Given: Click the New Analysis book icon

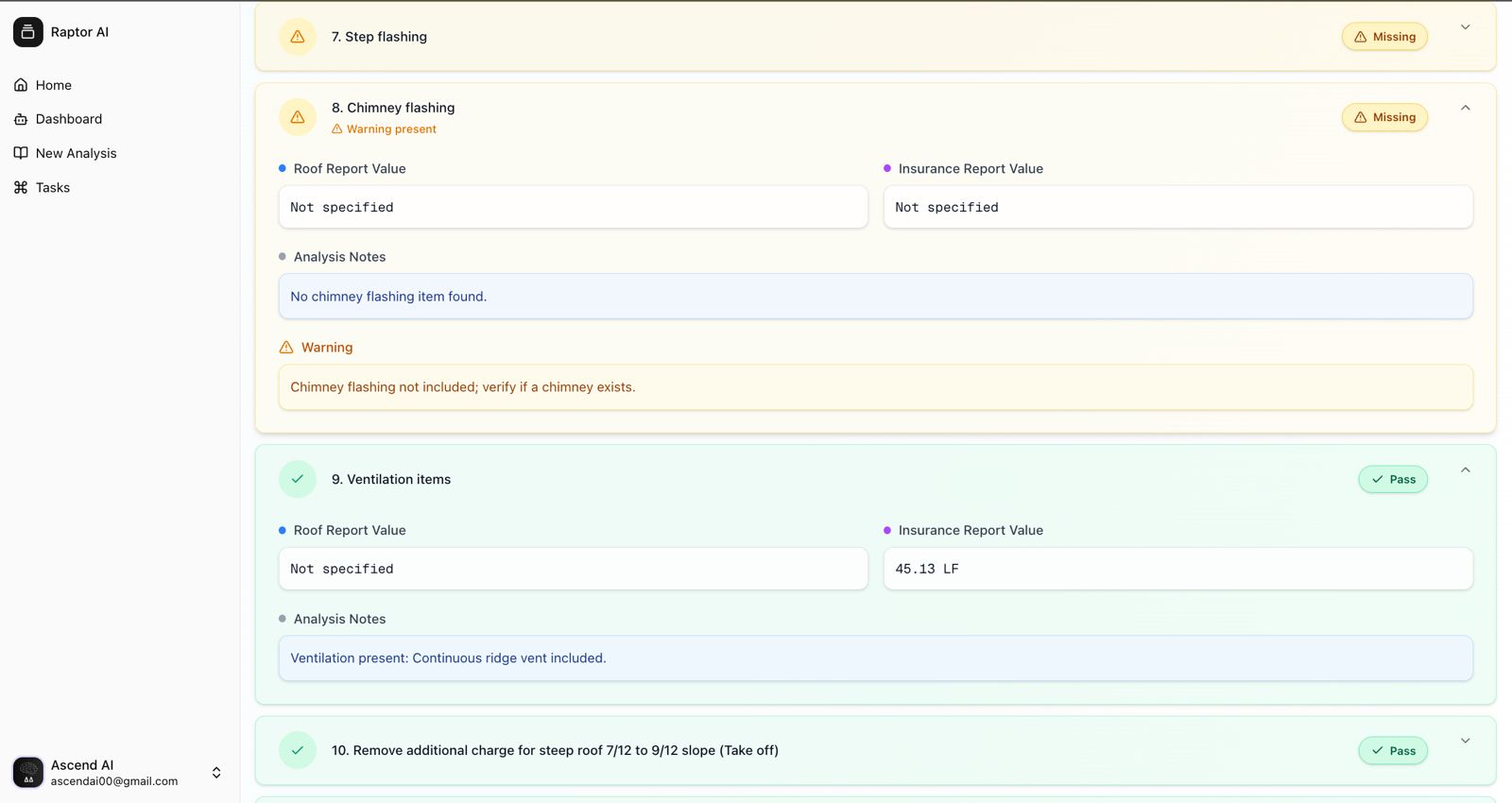Looking at the screenshot, I should tap(21, 153).
